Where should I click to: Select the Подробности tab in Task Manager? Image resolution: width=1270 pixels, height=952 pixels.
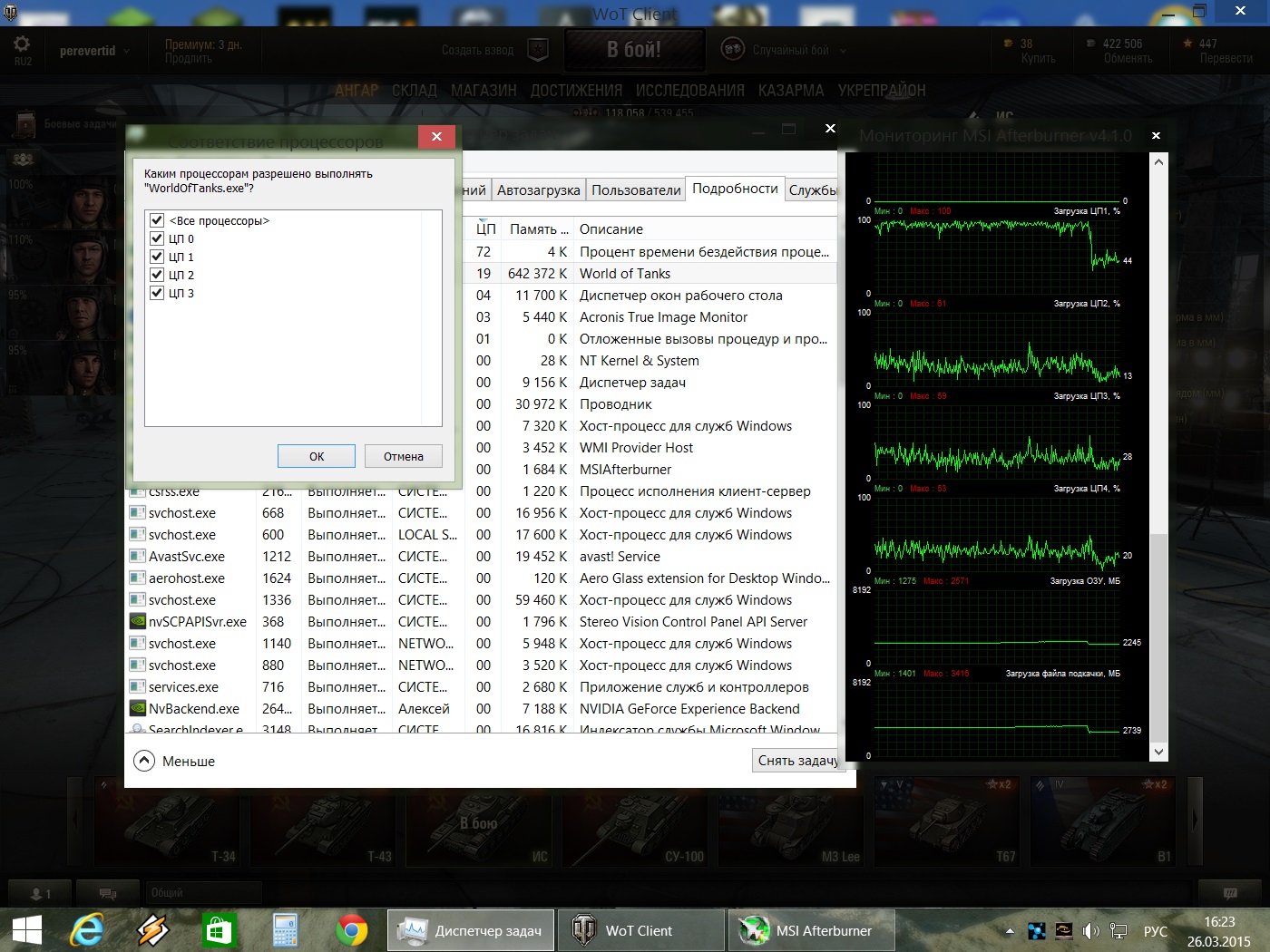tap(735, 189)
